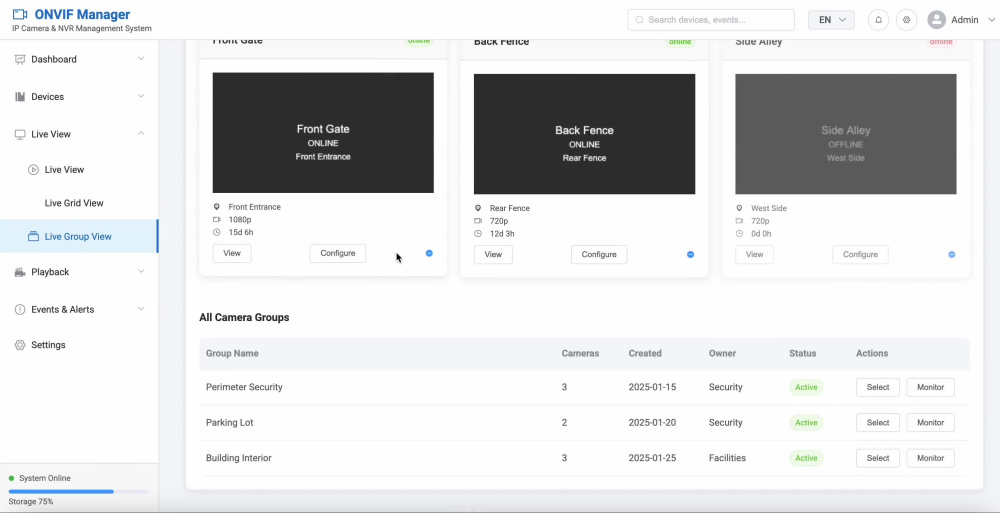The width and height of the screenshot is (1000, 513).
Task: Expand the Dashboard menu chevron
Action: (x=141, y=59)
